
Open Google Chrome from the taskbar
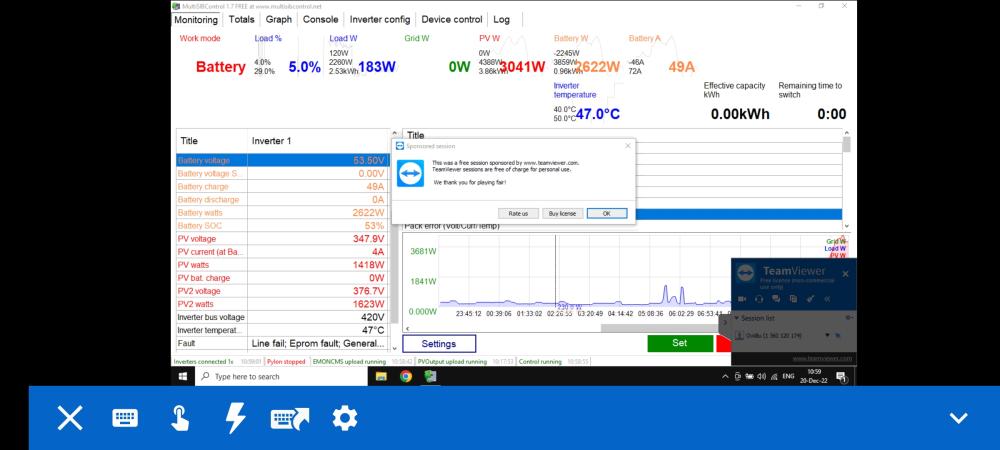pyautogui.click(x=406, y=377)
